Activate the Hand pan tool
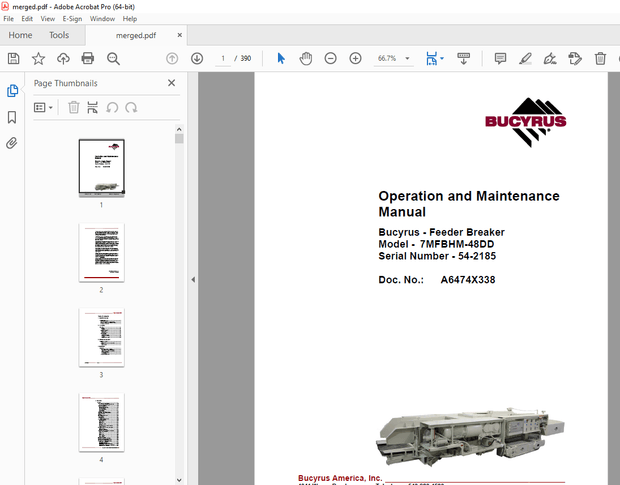The width and height of the screenshot is (620, 485). [x=306, y=59]
